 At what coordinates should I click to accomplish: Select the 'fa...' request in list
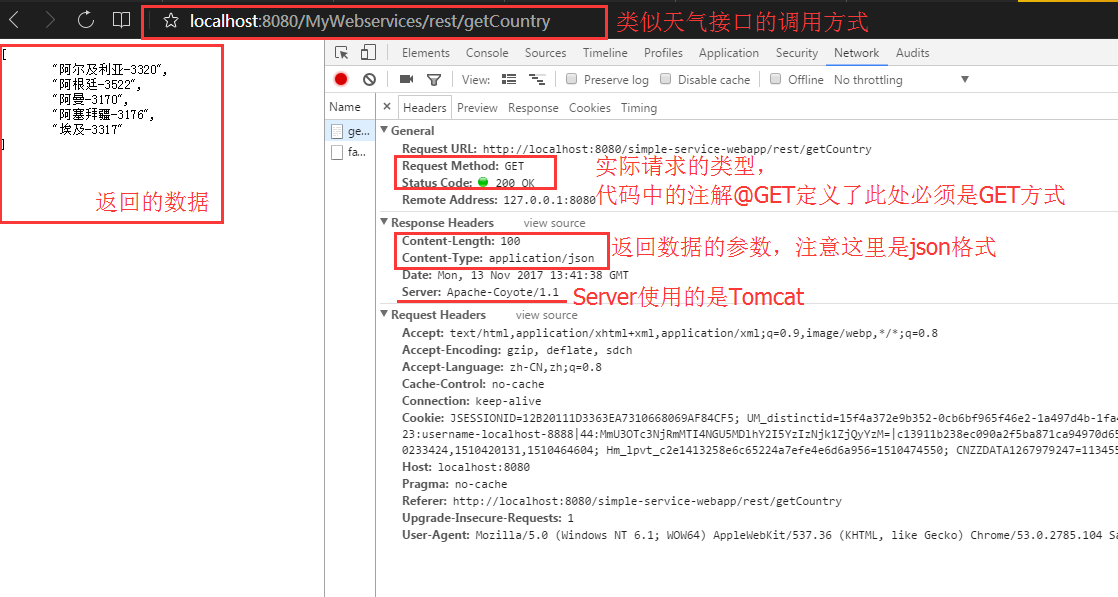[350, 152]
